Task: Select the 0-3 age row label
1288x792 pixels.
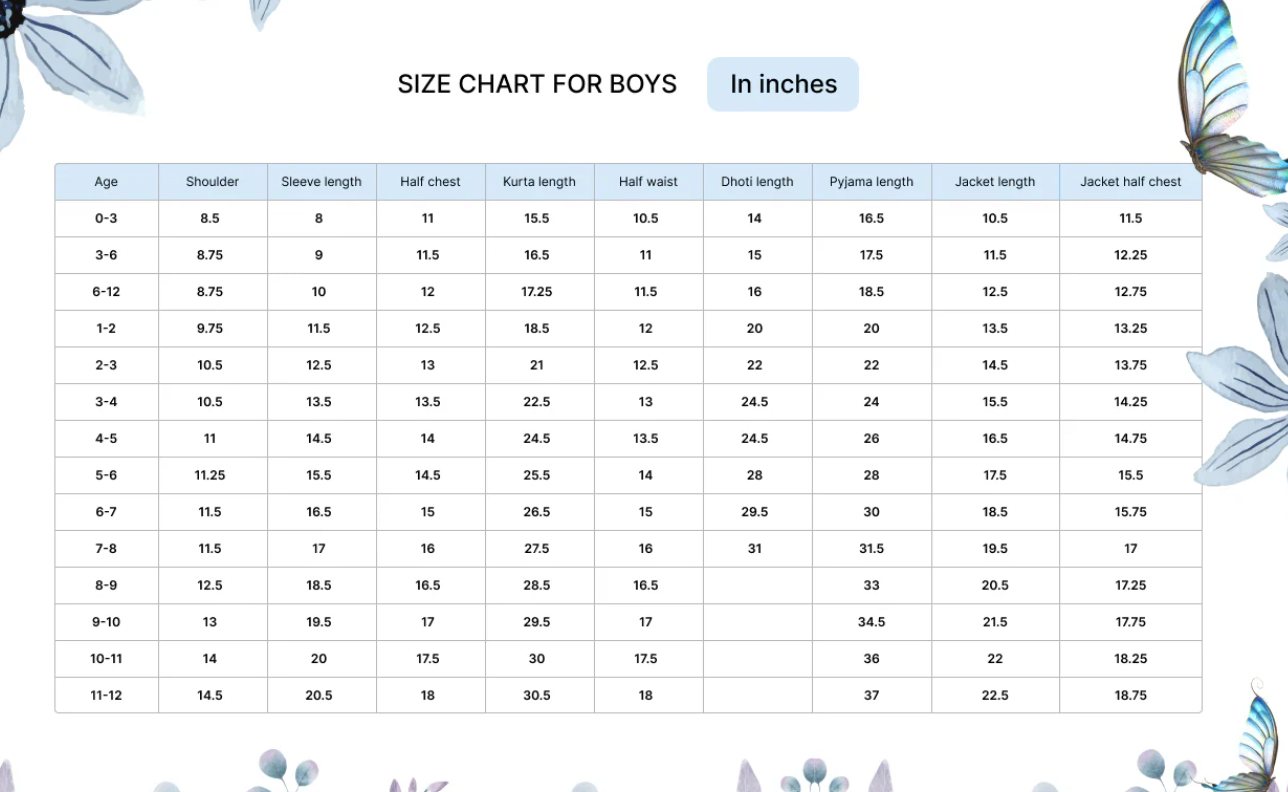Action: coord(106,218)
